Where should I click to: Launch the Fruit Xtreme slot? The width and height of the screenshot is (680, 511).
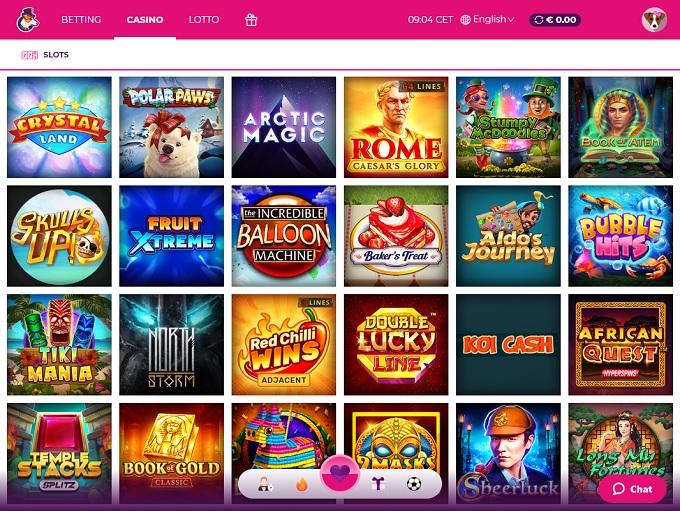point(171,236)
